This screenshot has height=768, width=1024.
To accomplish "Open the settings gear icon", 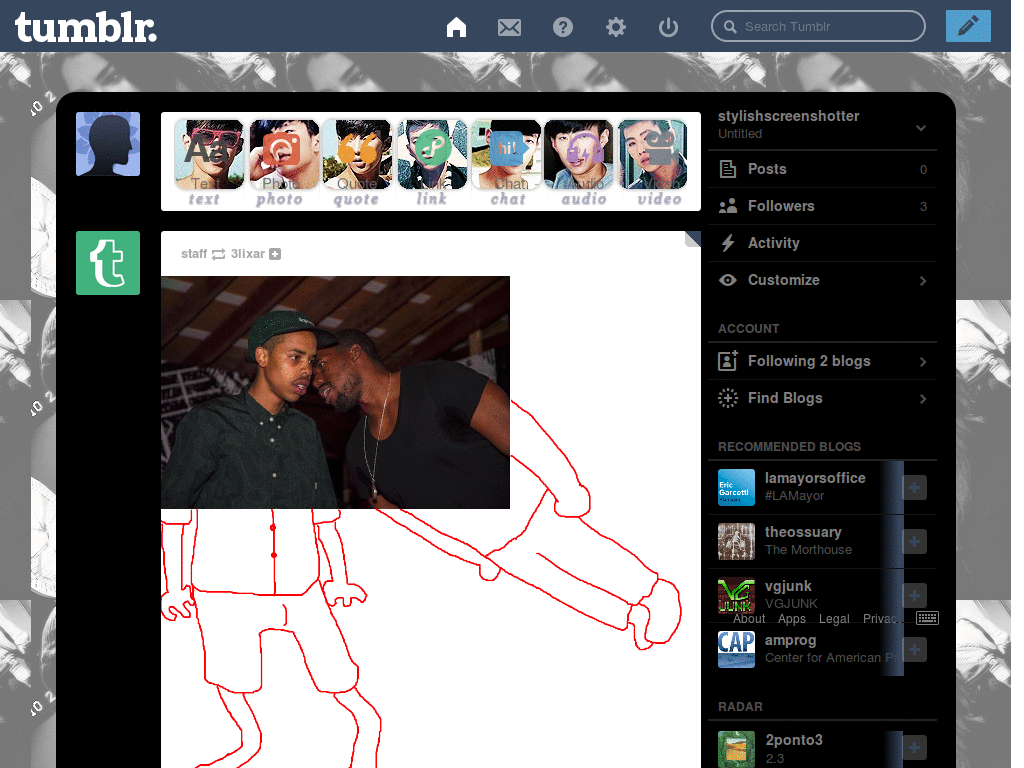I will click(615, 27).
